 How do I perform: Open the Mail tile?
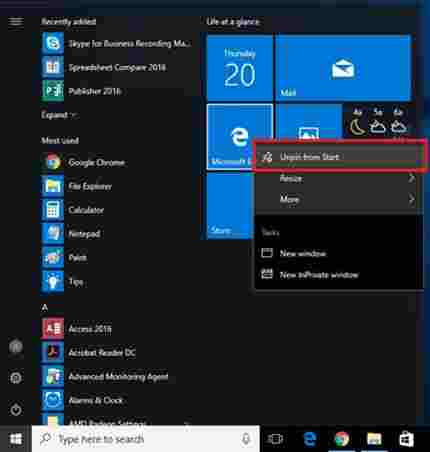pos(343,68)
